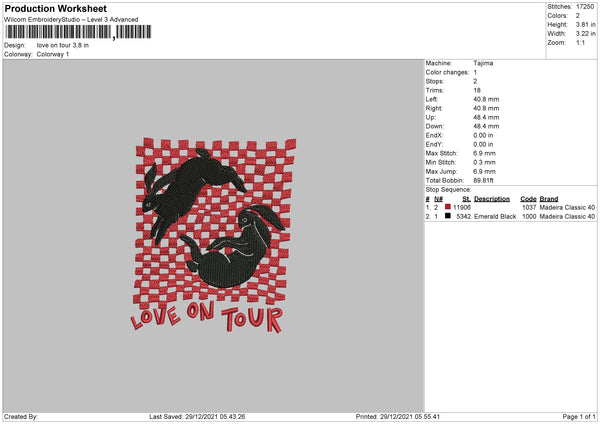Click the 'Emerald Black' description cell
Image resolution: width=600 pixels, height=424 pixels.
pos(495,217)
